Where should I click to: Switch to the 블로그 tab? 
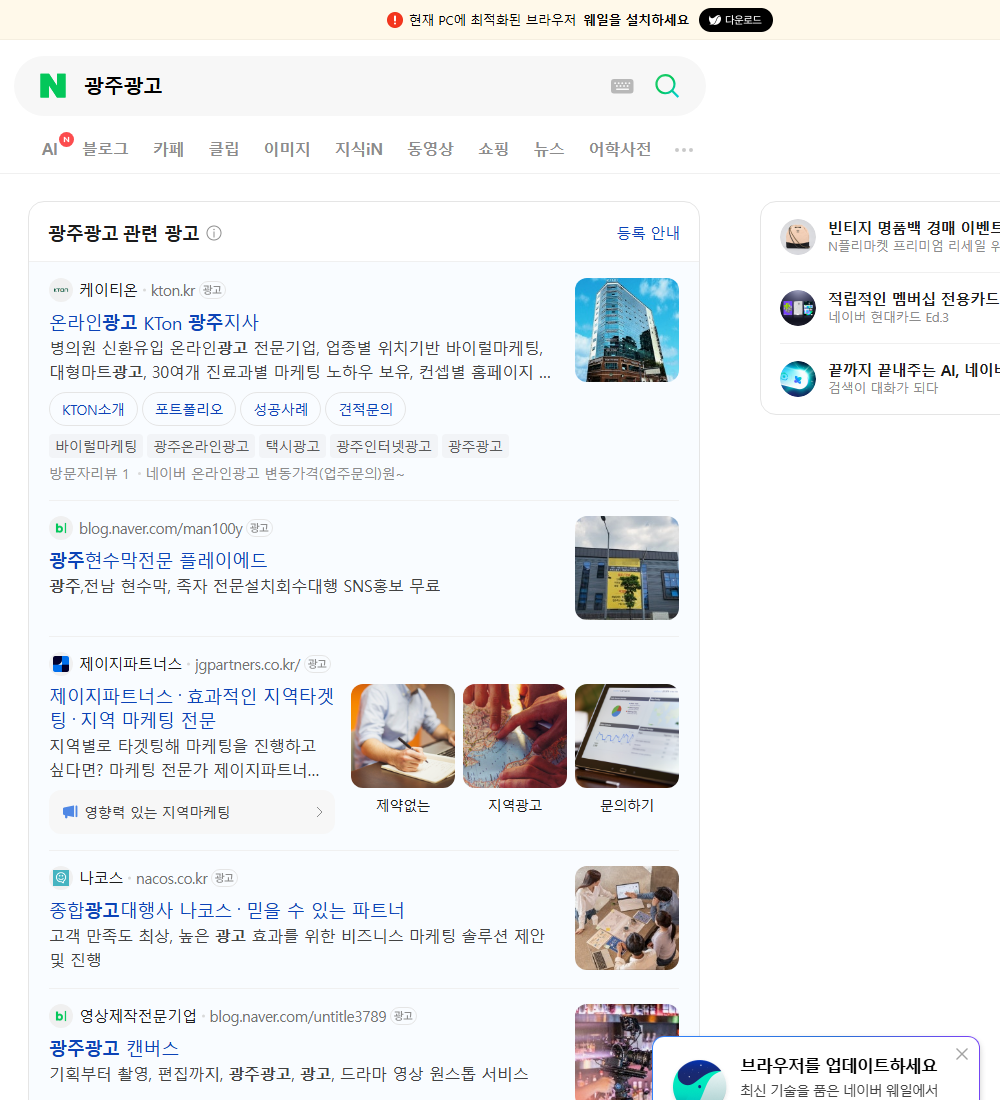[105, 149]
